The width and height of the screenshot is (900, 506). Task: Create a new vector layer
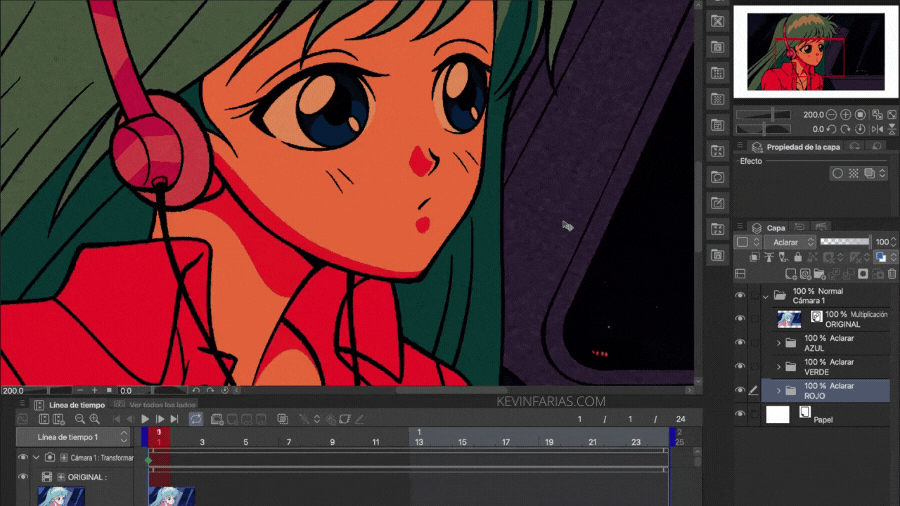(805, 274)
